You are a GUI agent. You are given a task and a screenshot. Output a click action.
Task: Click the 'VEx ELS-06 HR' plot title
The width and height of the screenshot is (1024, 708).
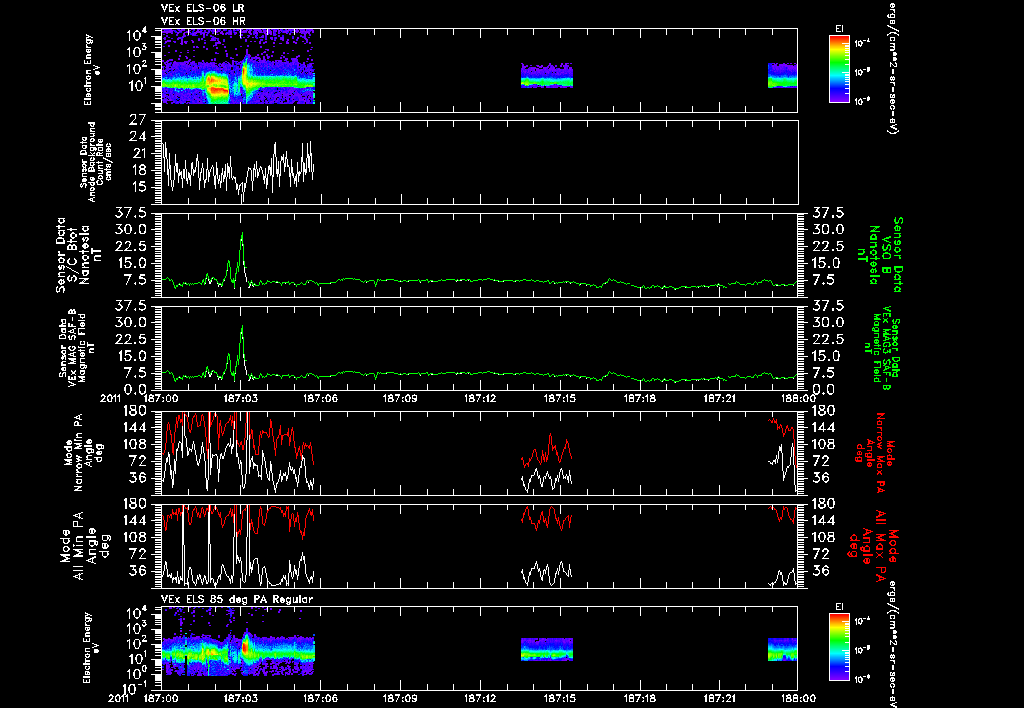(x=202, y=22)
